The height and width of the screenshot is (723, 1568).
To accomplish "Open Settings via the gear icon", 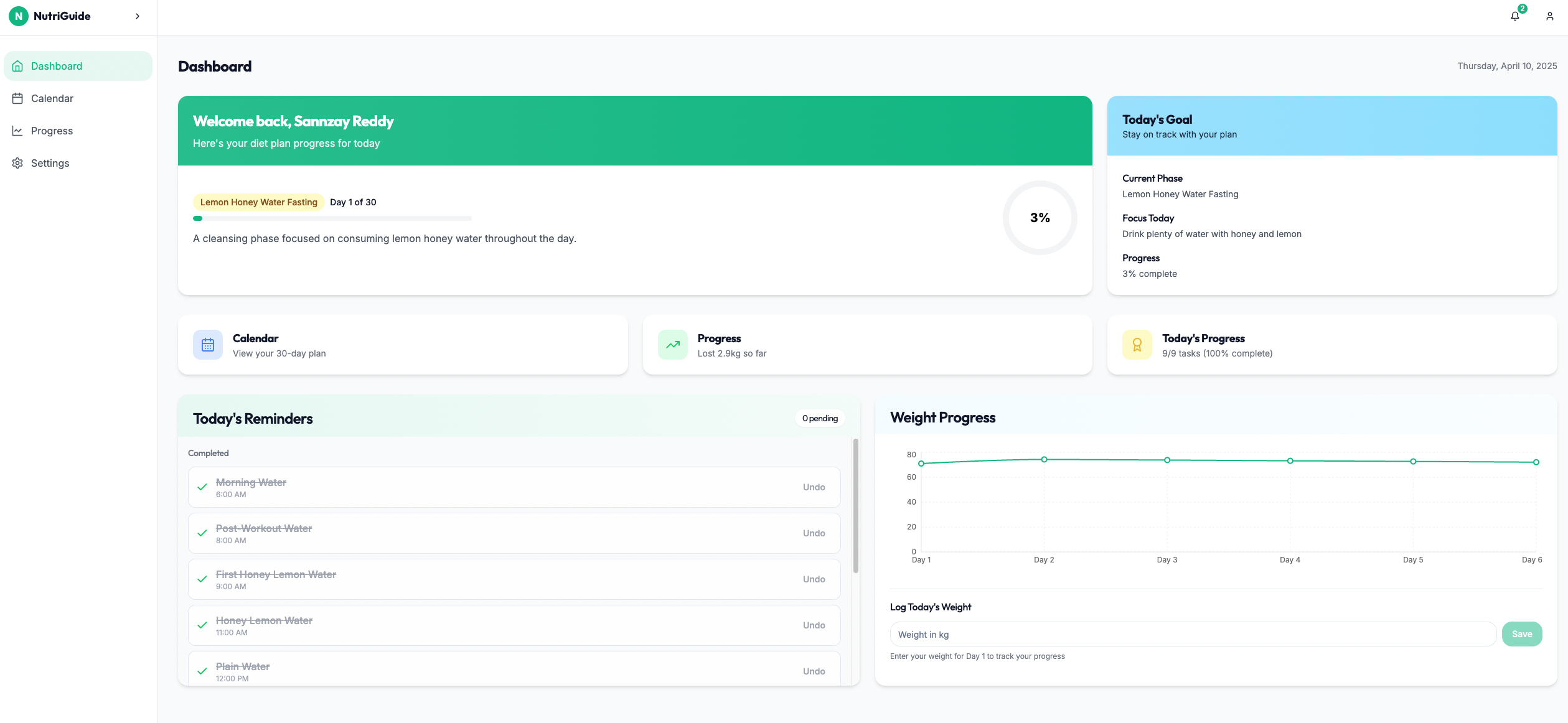I will click(x=18, y=162).
